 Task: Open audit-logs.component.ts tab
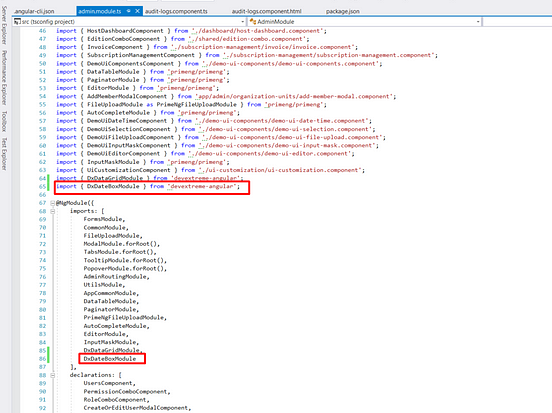click(176, 11)
